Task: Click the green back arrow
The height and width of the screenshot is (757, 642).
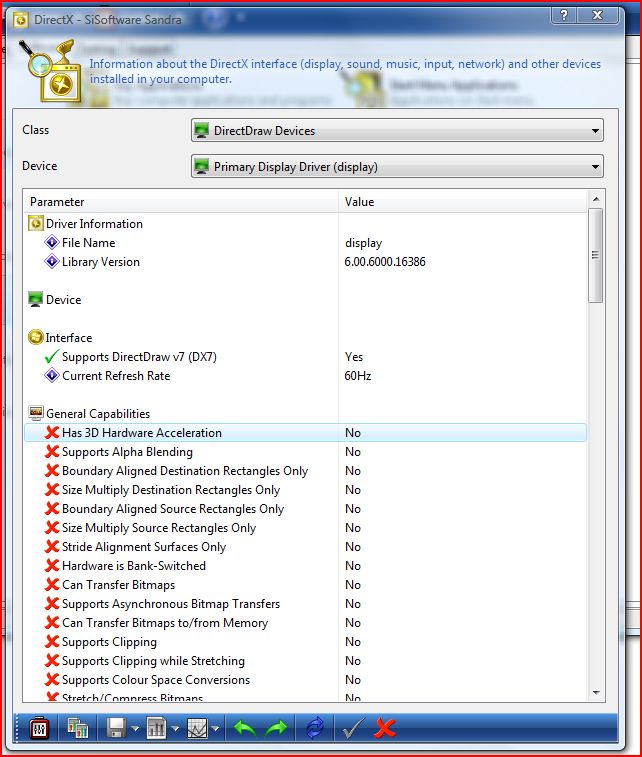Action: coord(245,728)
